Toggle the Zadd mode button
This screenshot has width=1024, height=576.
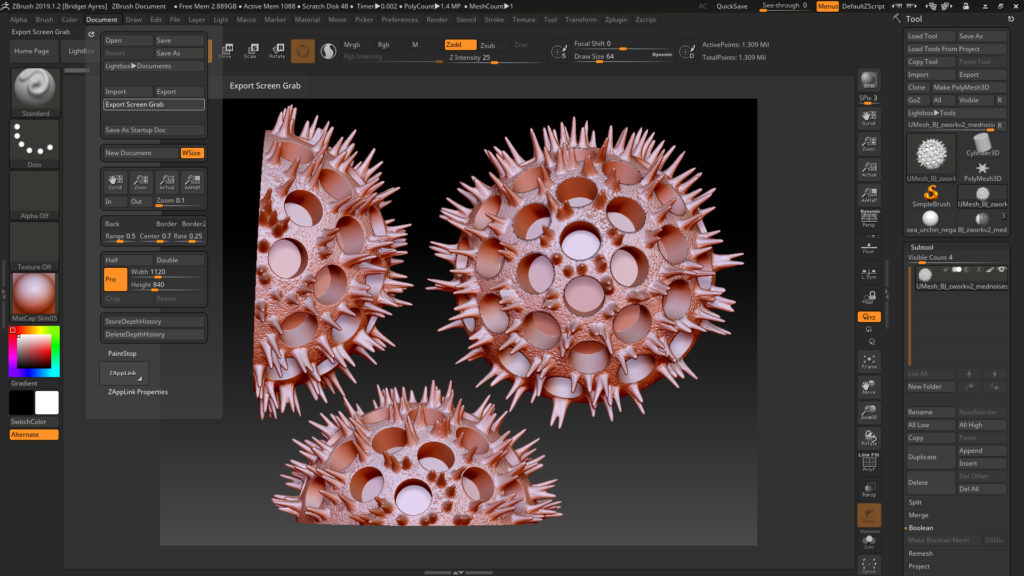pos(460,44)
